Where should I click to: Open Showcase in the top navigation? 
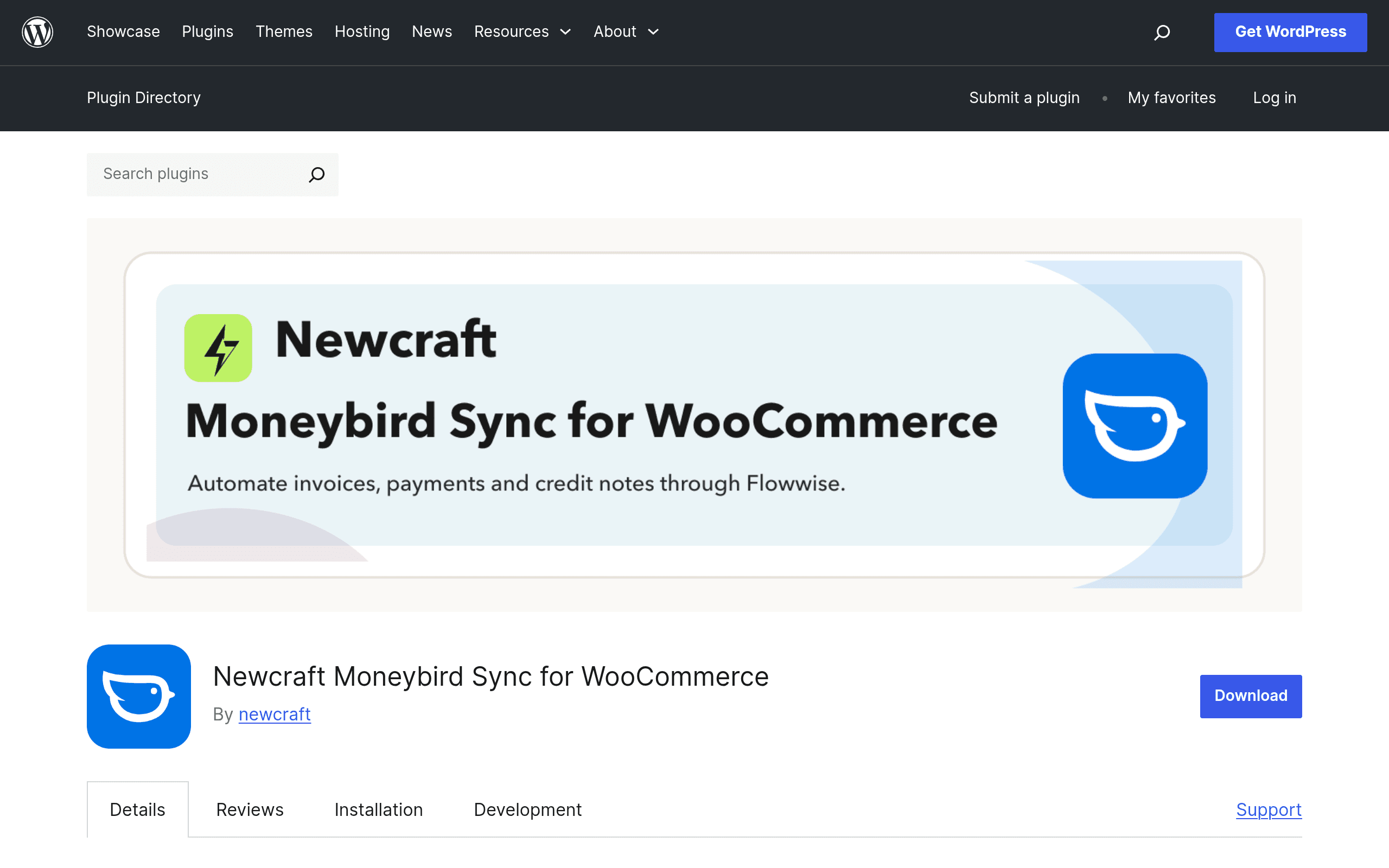coord(123,31)
